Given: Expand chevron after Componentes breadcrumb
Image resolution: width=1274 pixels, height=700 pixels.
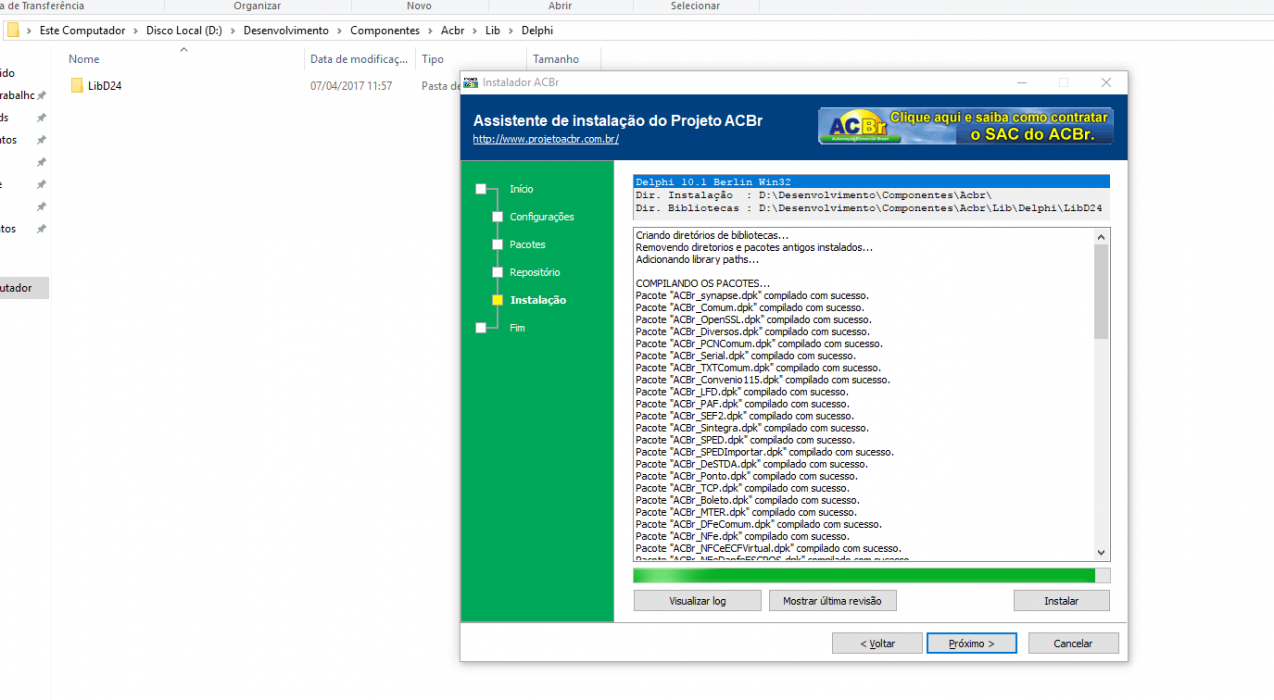Looking at the screenshot, I should click(x=430, y=30).
